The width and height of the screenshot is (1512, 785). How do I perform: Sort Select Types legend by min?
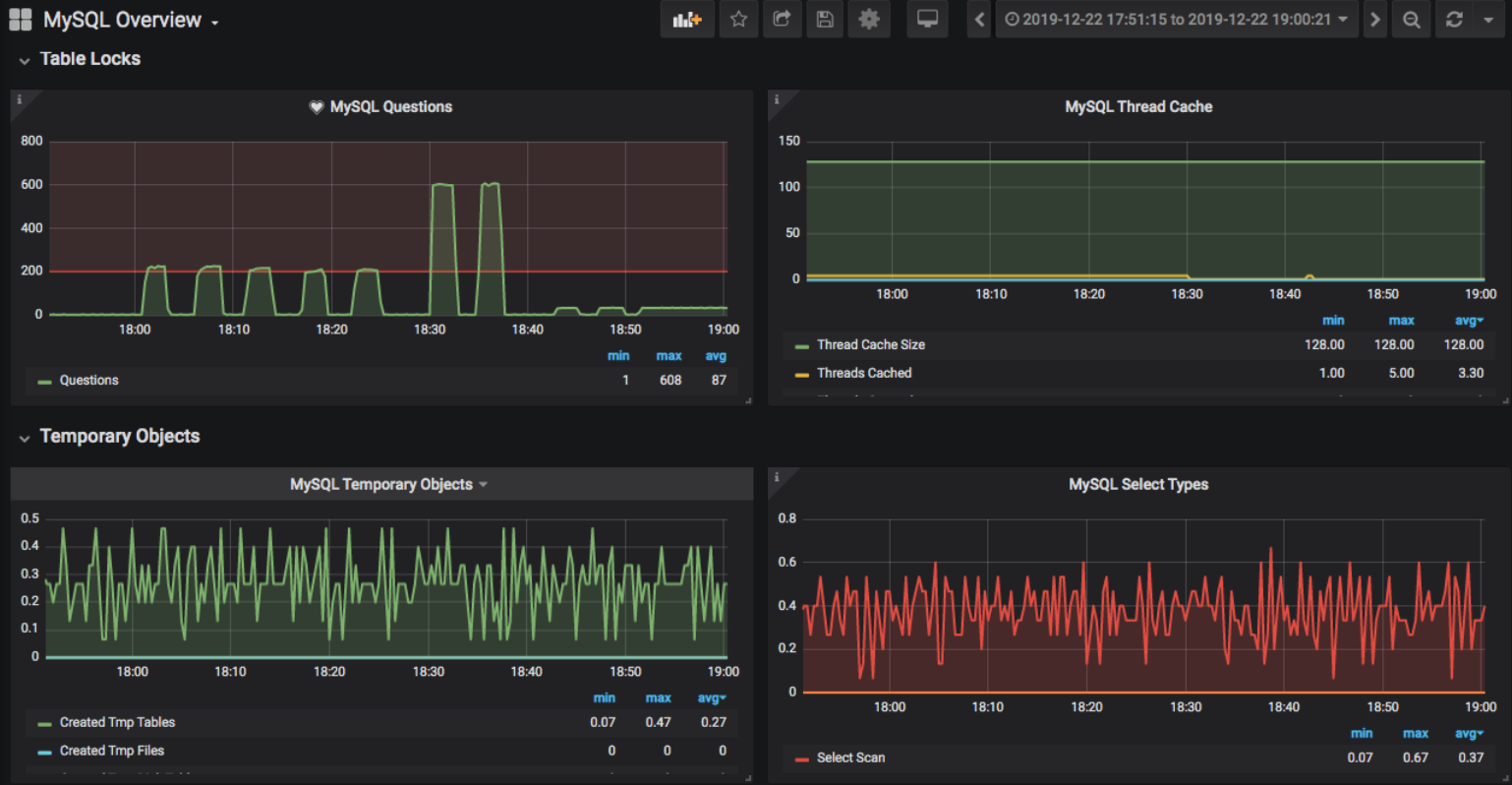[1362, 734]
